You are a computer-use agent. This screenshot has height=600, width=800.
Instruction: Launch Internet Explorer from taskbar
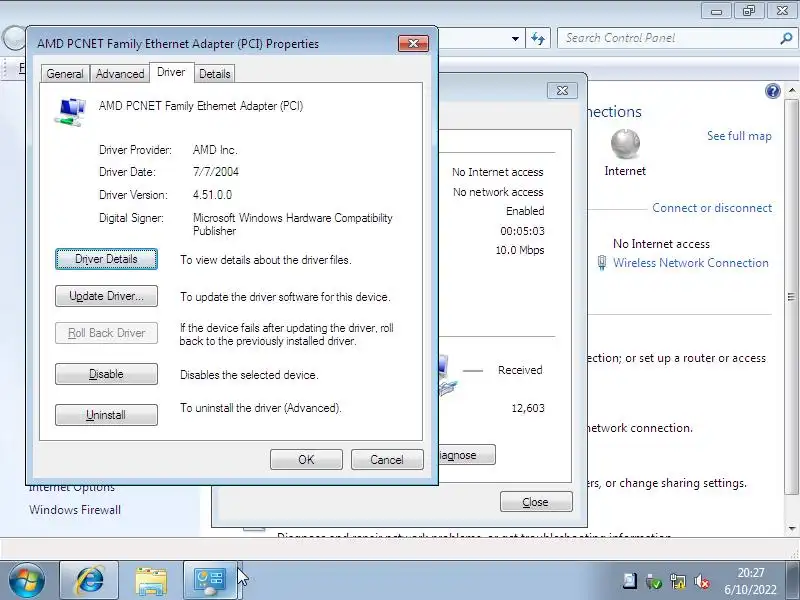coord(89,580)
